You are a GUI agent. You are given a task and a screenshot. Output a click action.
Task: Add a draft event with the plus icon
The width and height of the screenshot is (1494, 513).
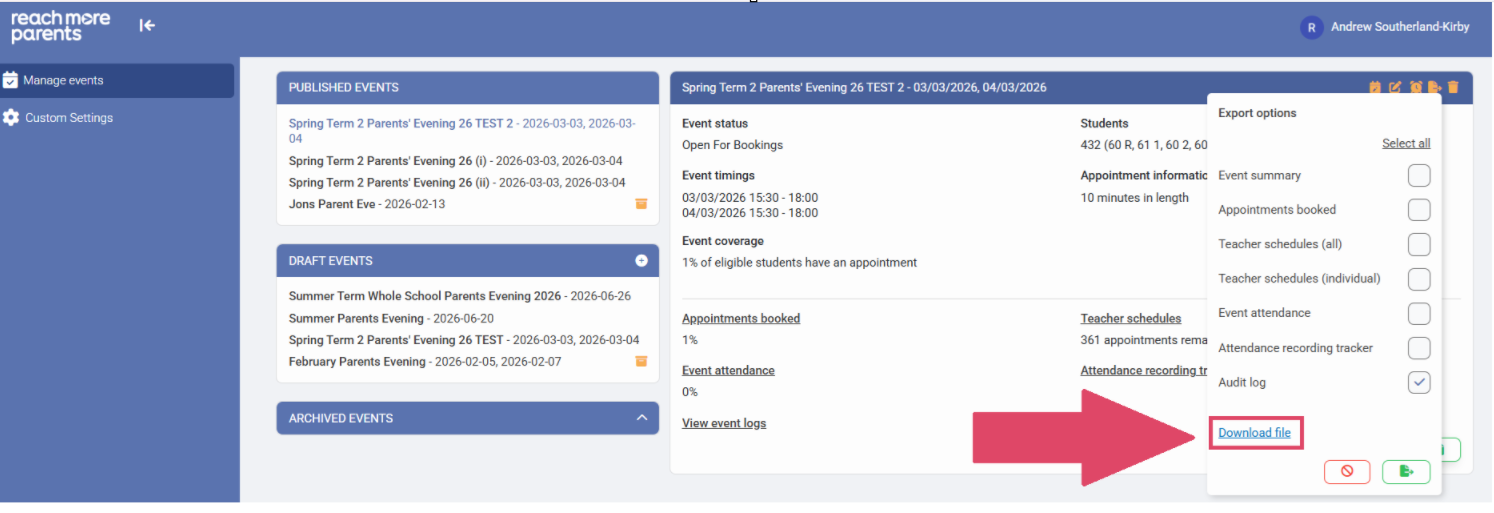coord(641,261)
